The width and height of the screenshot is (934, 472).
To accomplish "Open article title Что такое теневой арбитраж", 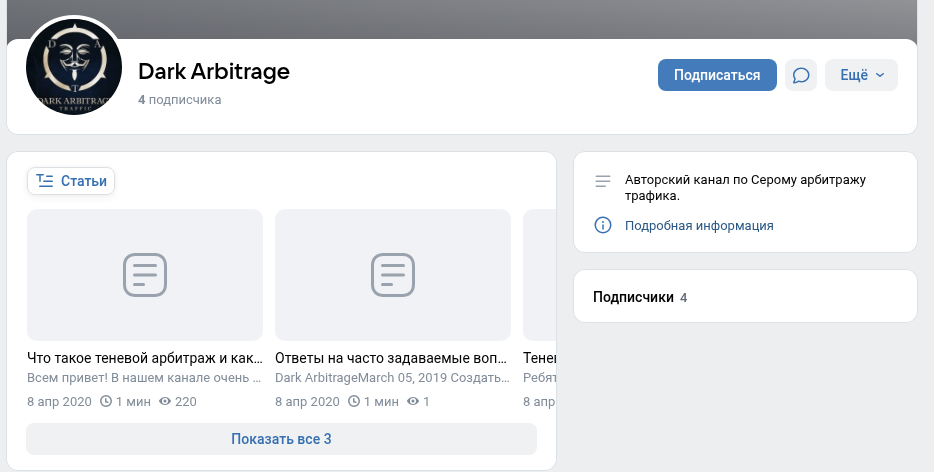I will click(145, 358).
